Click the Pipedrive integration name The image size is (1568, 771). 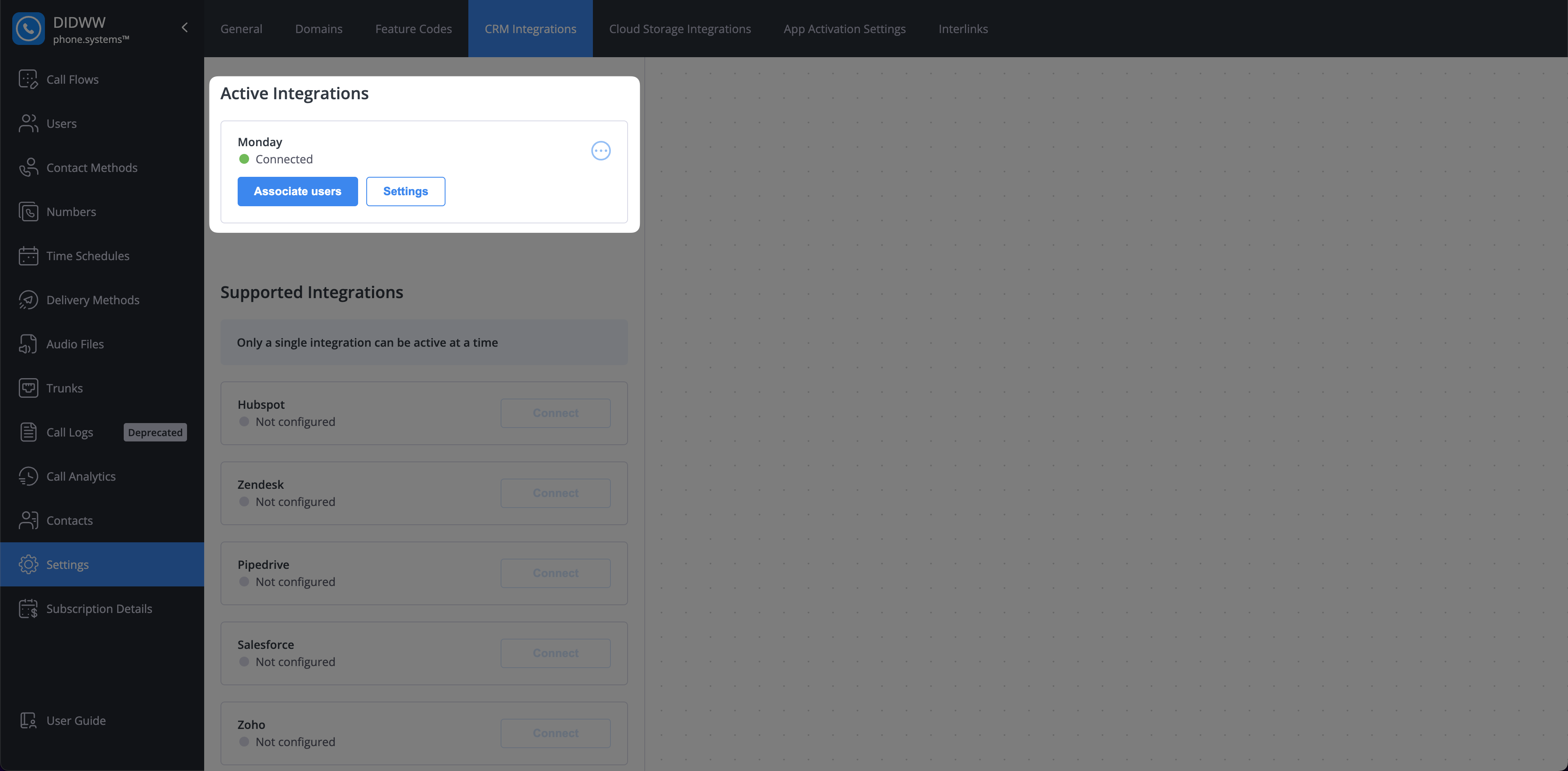(x=263, y=565)
